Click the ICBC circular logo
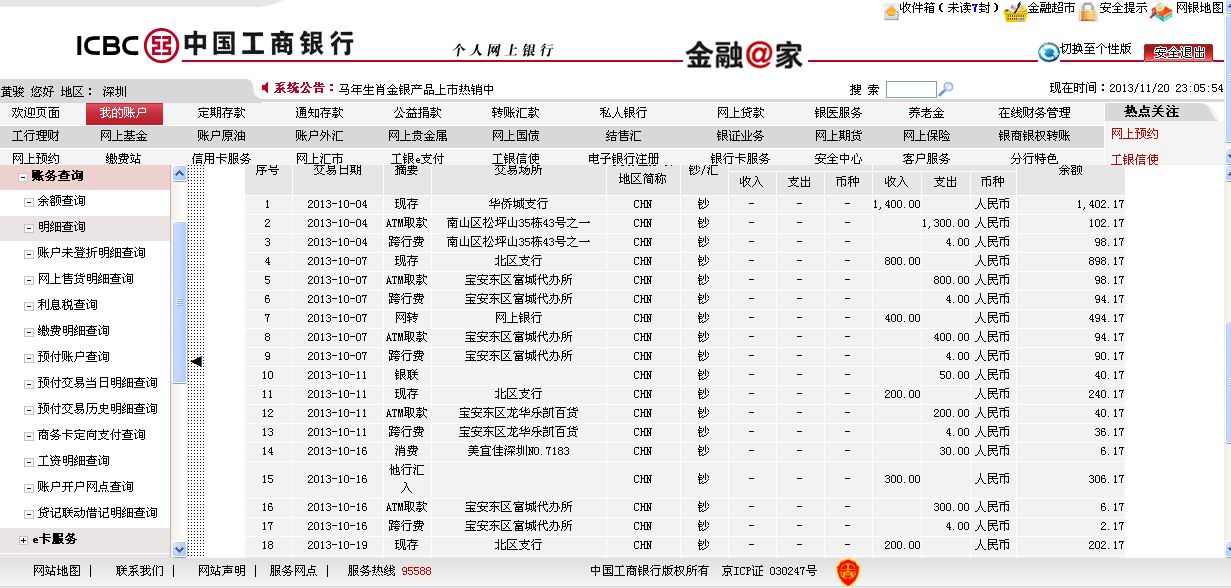1231x588 pixels. 162,45
